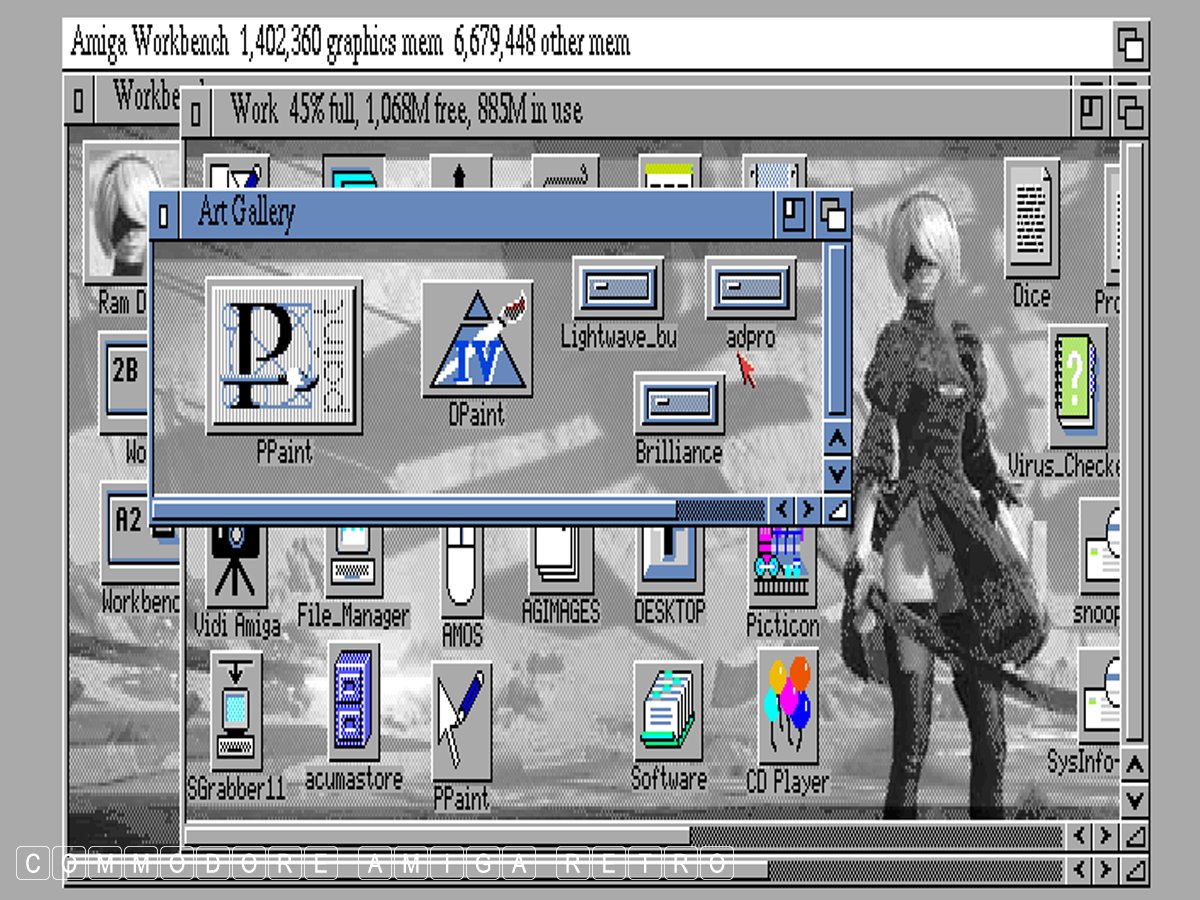Open the Picticon train icon

(x=782, y=568)
